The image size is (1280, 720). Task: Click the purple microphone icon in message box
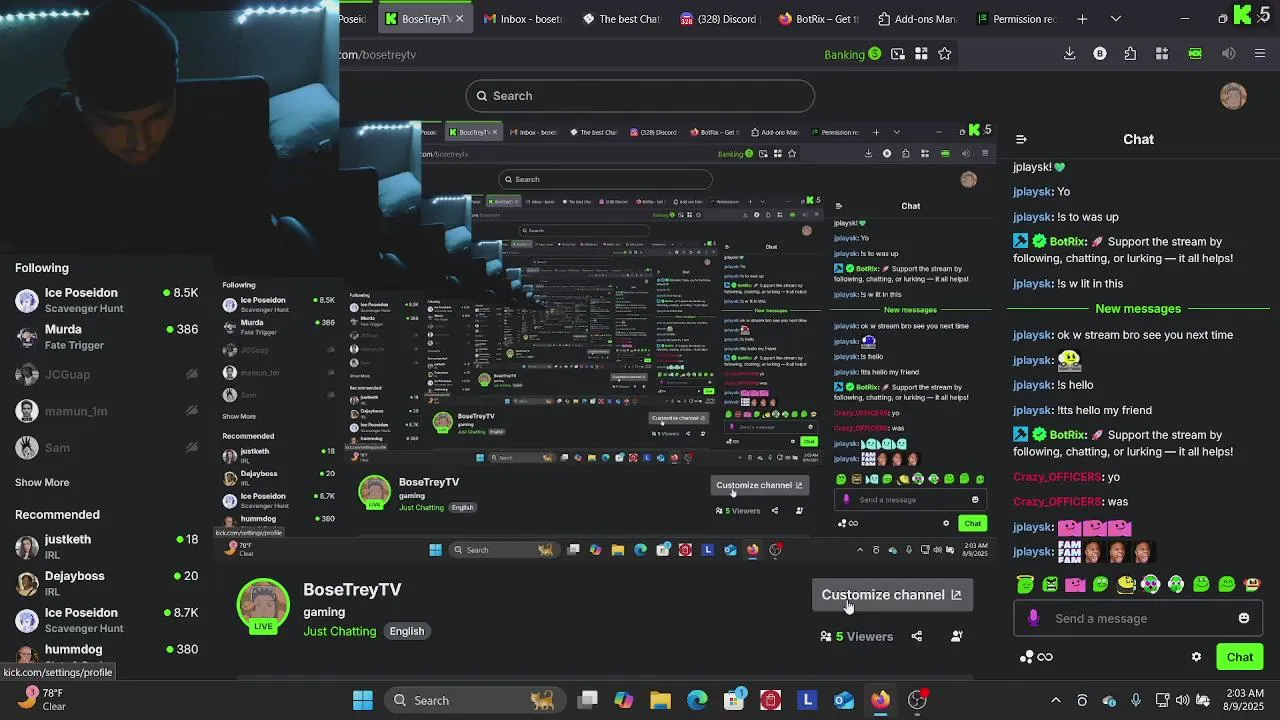(1033, 618)
